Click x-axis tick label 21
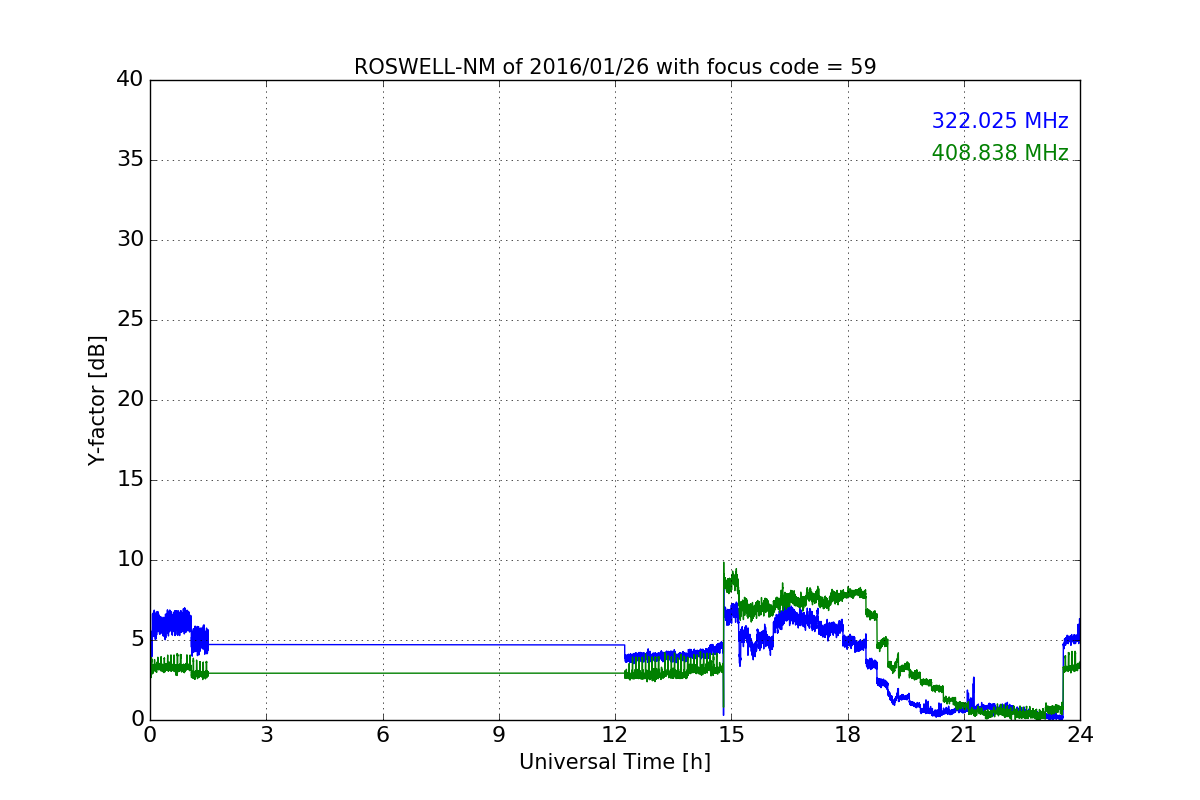The width and height of the screenshot is (1200, 800). [x=964, y=735]
